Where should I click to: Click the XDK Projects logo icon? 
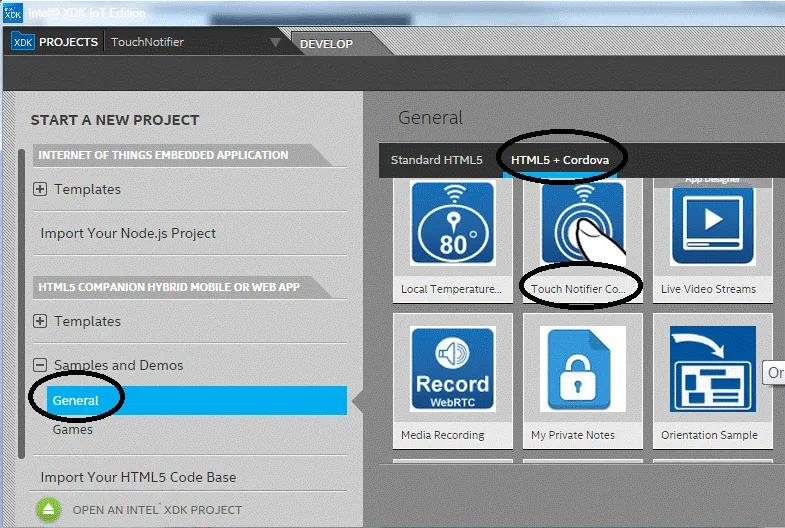[x=22, y=42]
